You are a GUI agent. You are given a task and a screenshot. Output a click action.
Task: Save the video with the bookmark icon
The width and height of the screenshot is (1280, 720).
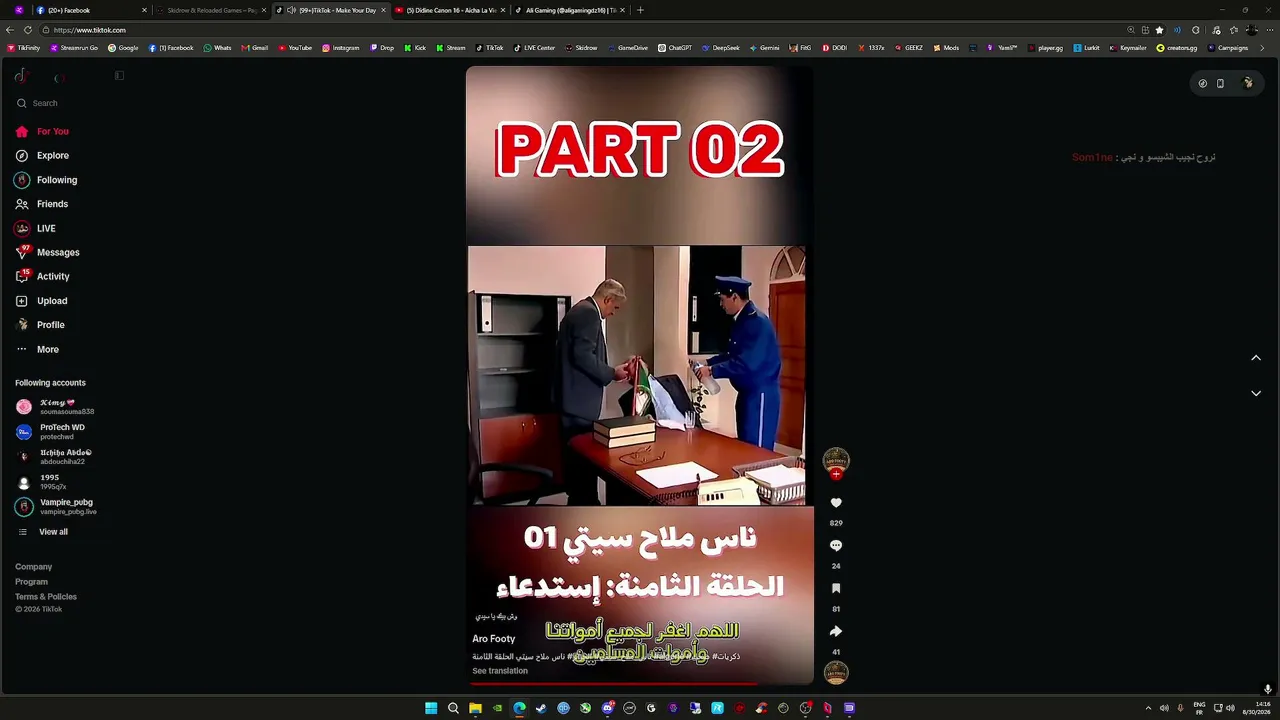[836, 589]
